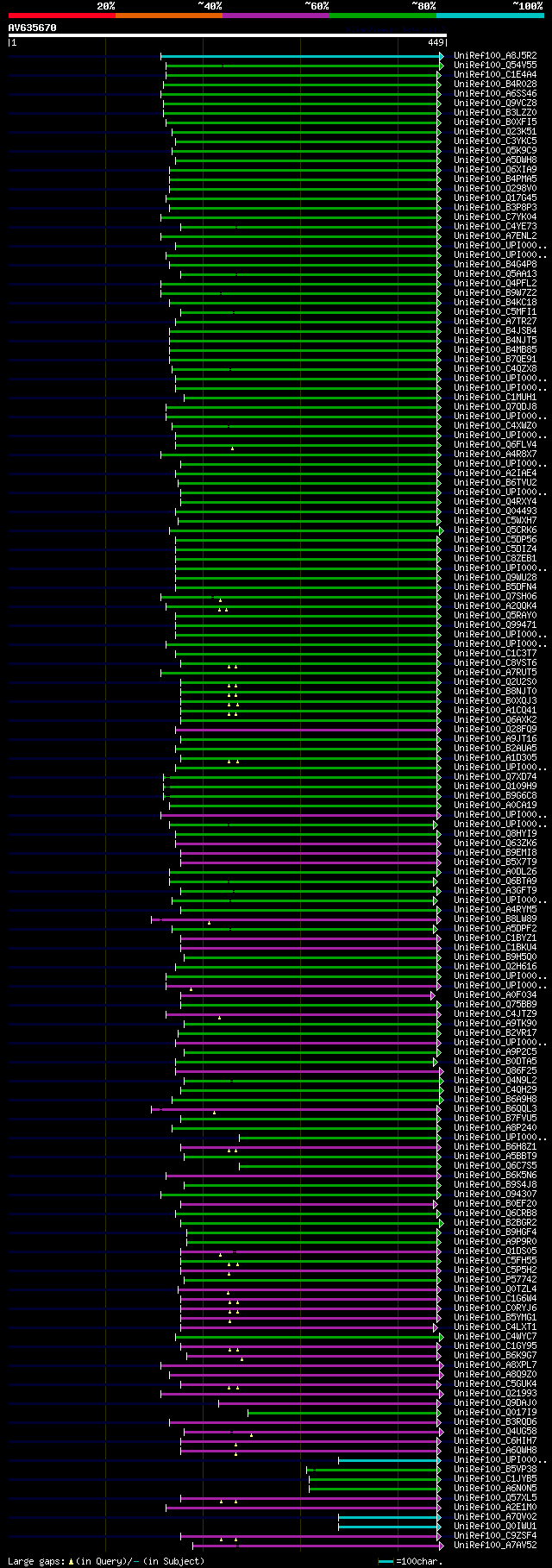Select hit label UniRef100_Q9DAJ0

pyautogui.click(x=495, y=1402)
